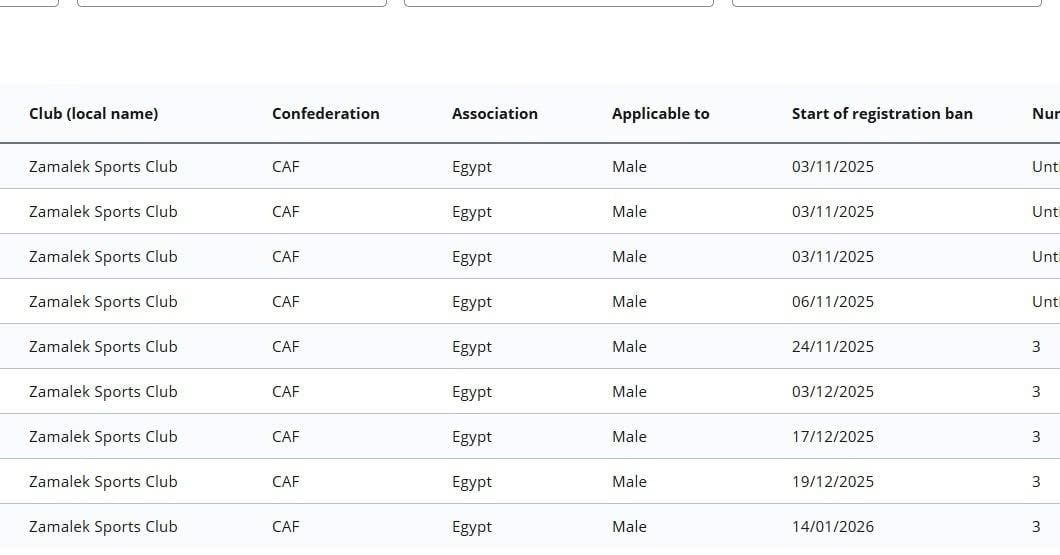Image resolution: width=1060 pixels, height=555 pixels.
Task: Click the Association column header
Action: 494,114
